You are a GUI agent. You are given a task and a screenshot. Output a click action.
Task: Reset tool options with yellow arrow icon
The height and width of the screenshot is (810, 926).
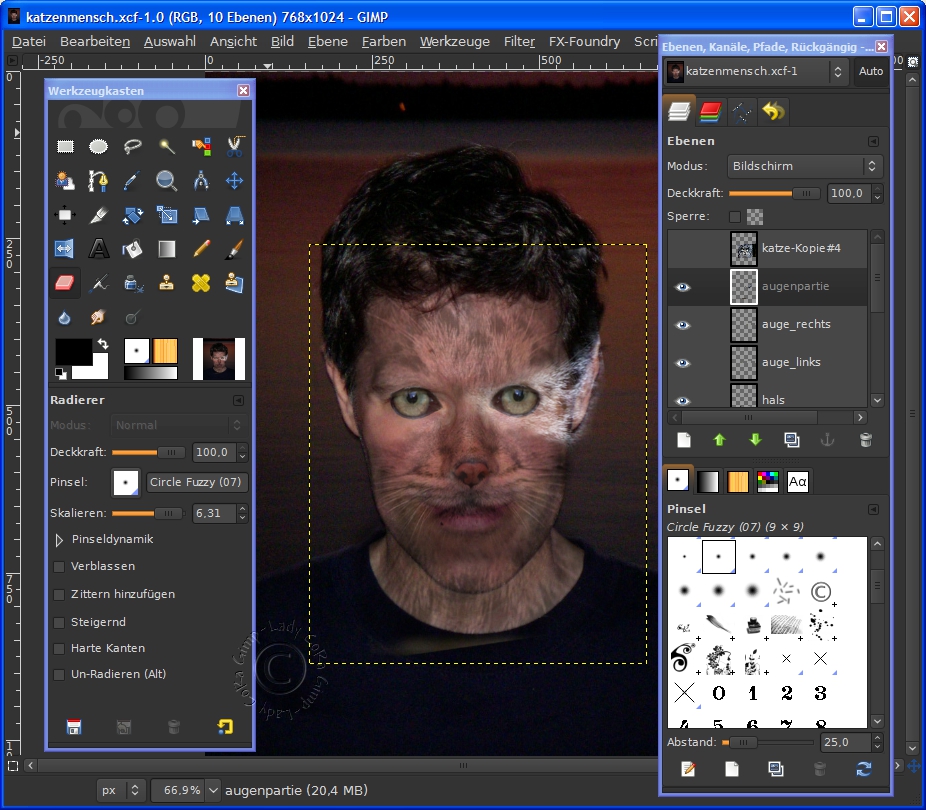pos(224,726)
